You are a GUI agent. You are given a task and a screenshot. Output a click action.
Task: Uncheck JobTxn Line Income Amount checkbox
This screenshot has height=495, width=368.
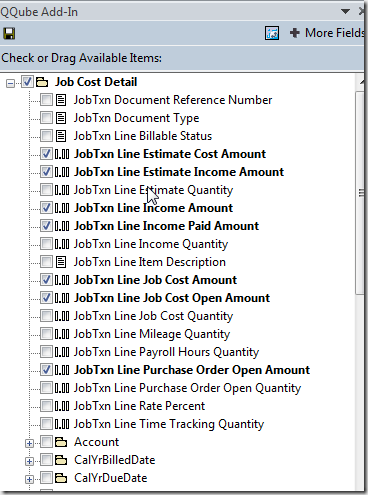46,207
